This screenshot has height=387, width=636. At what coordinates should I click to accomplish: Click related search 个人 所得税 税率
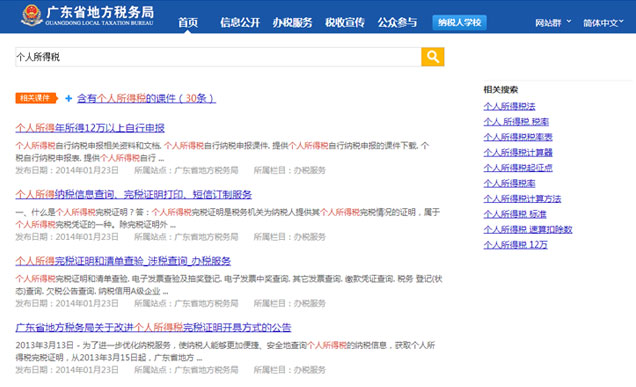[x=516, y=122]
